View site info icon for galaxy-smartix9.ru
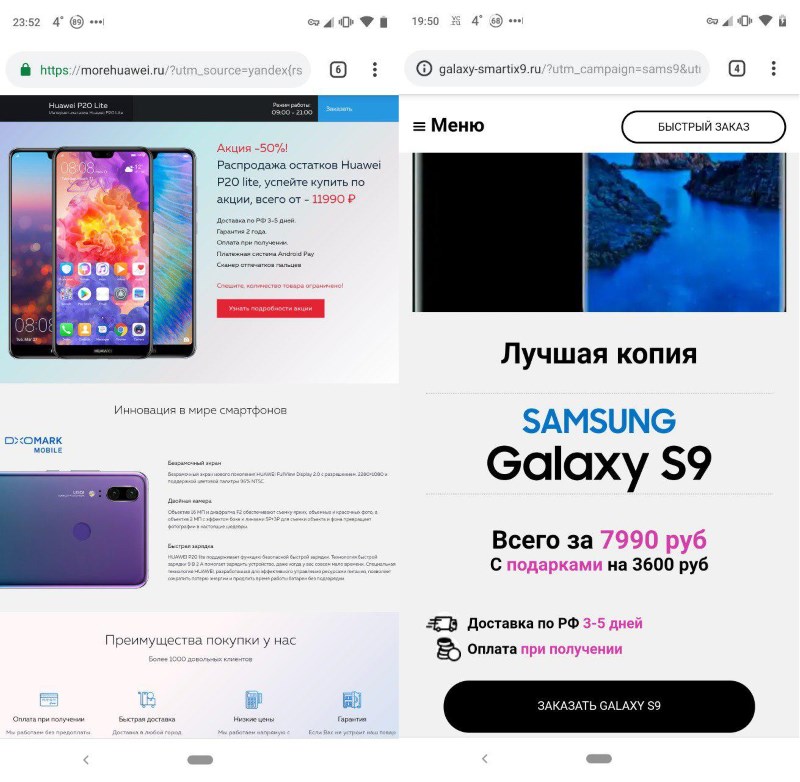Image resolution: width=800 pixels, height=782 pixels. 423,68
